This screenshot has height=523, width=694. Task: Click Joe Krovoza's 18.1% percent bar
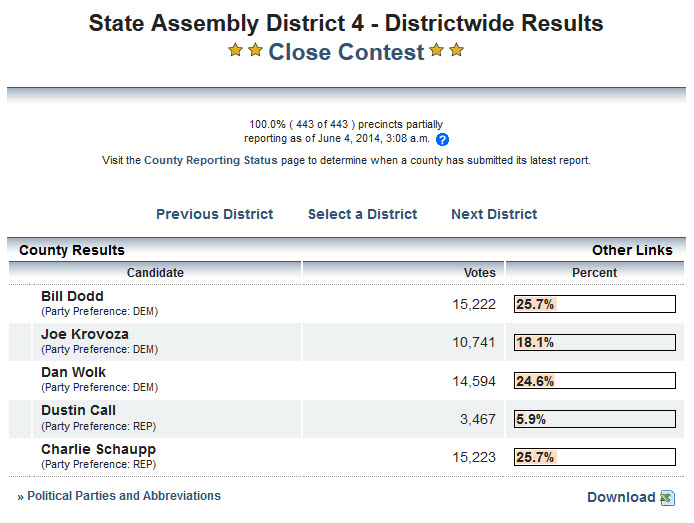click(x=594, y=342)
